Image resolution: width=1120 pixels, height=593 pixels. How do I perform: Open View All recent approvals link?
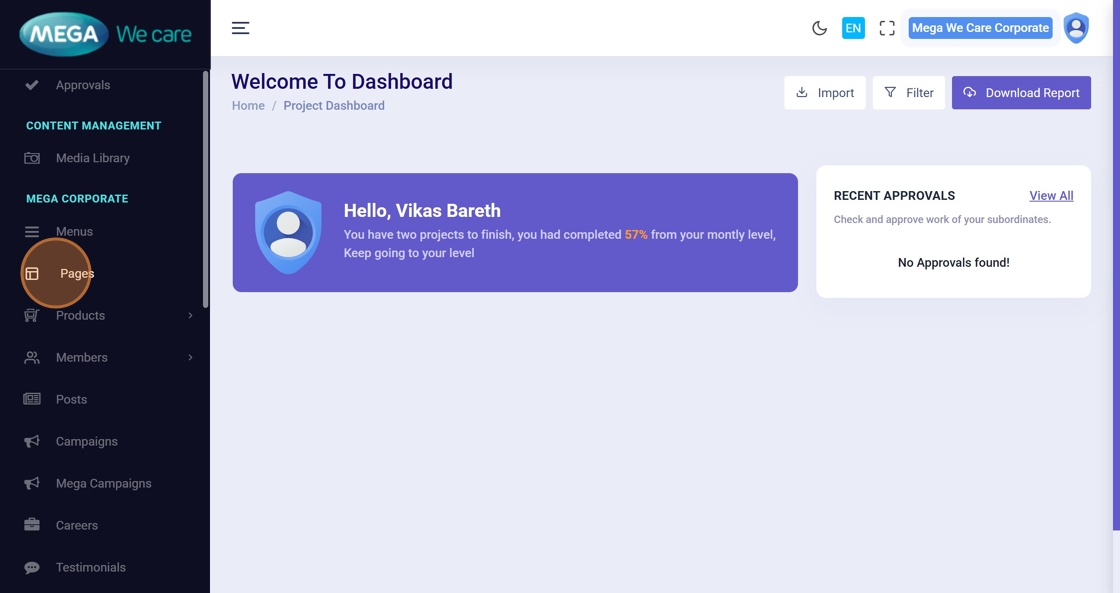pyautogui.click(x=1051, y=196)
